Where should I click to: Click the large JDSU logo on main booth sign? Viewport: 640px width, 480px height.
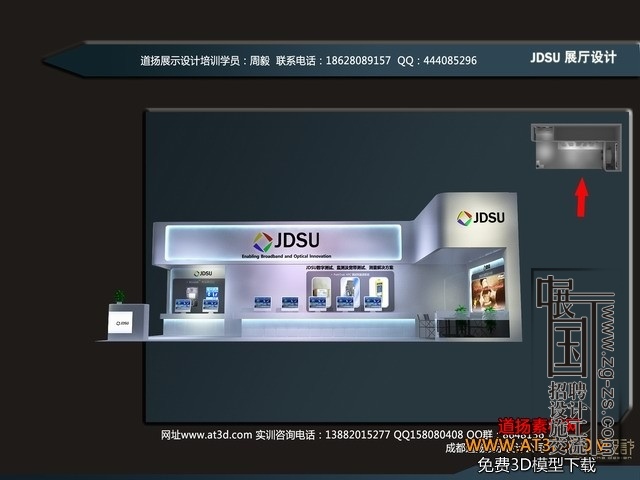286,241
